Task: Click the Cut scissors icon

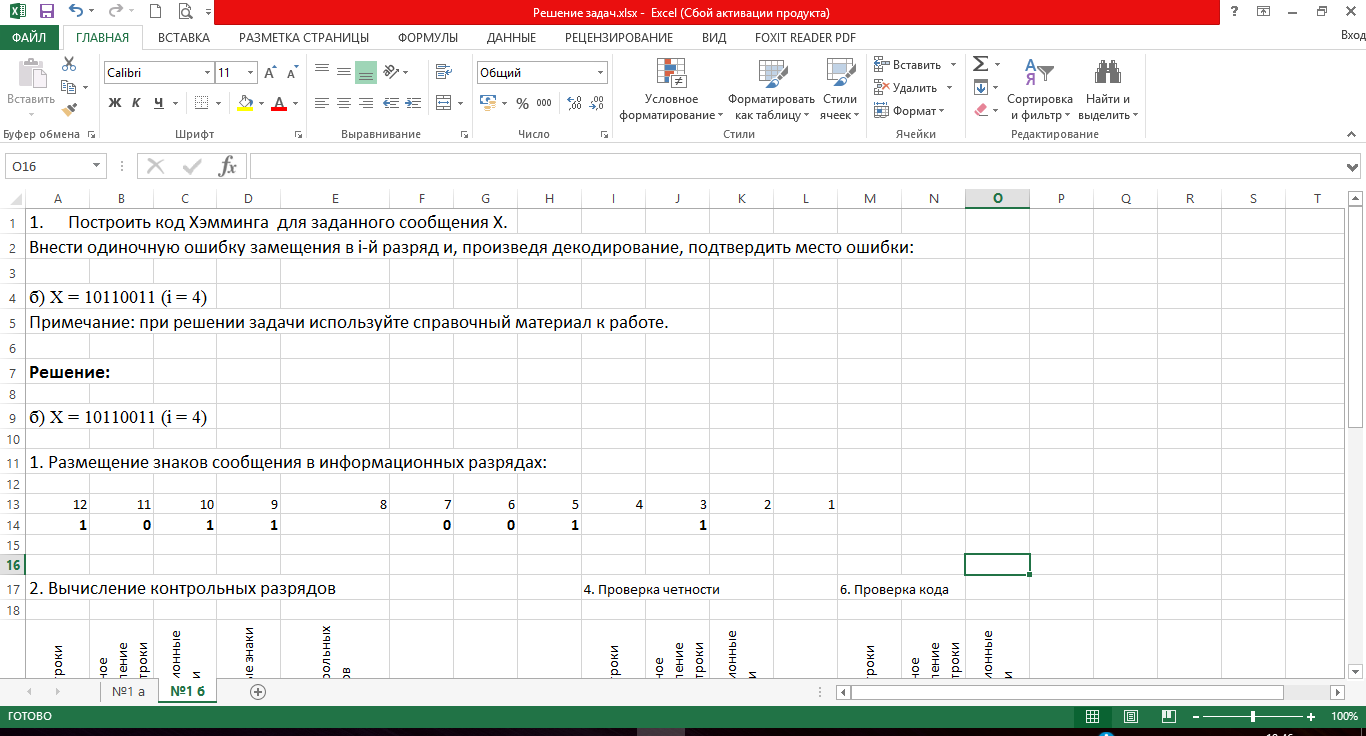Action: [x=69, y=64]
